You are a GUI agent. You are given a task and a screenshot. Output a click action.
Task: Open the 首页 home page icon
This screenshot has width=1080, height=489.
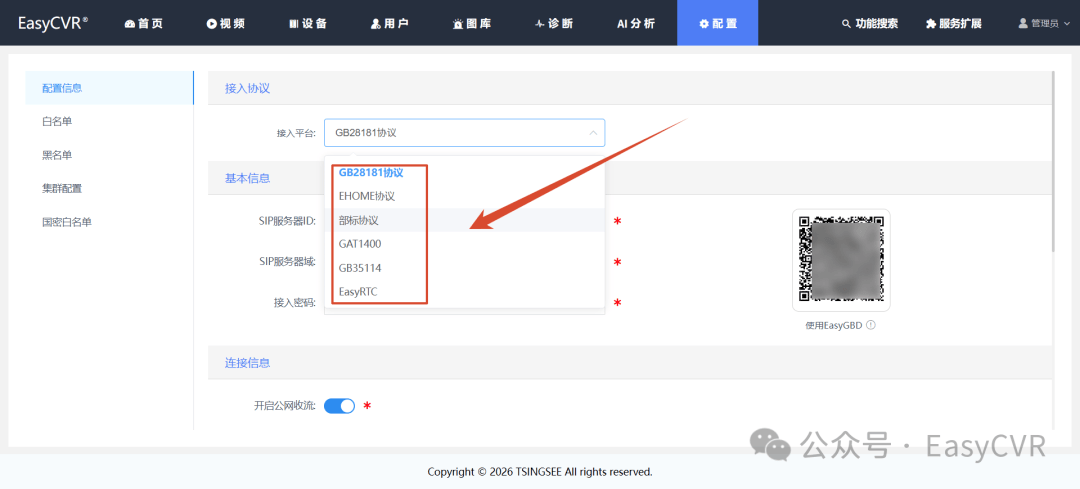(x=130, y=24)
